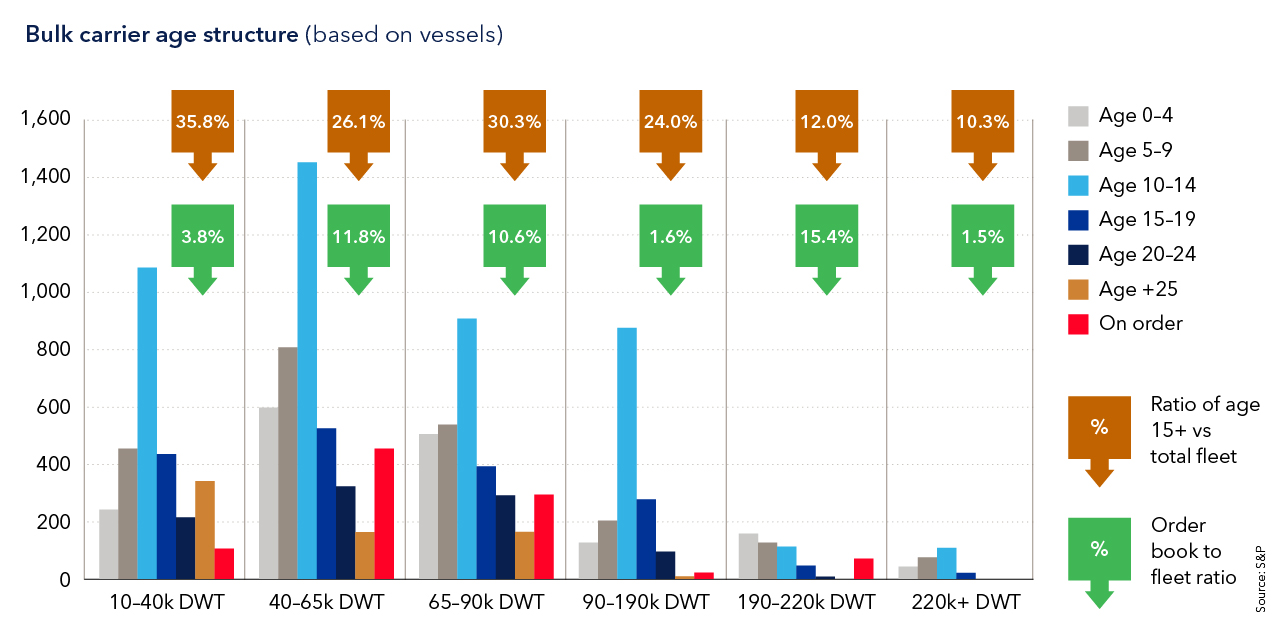Click the orange legend percent arrow icon
Image resolution: width=1280 pixels, height=638 pixels.
click(x=1099, y=430)
